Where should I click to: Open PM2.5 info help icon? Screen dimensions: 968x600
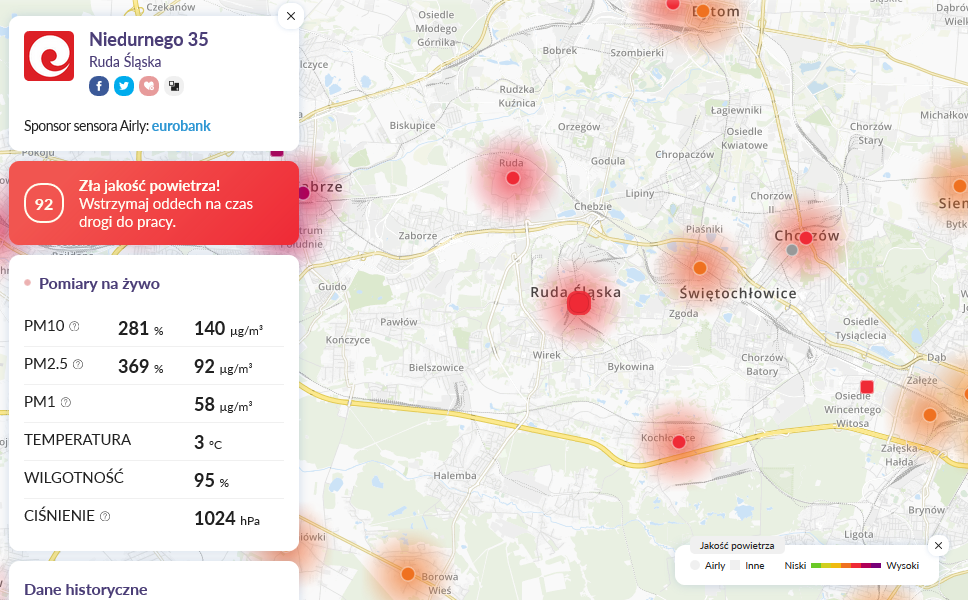click(78, 364)
